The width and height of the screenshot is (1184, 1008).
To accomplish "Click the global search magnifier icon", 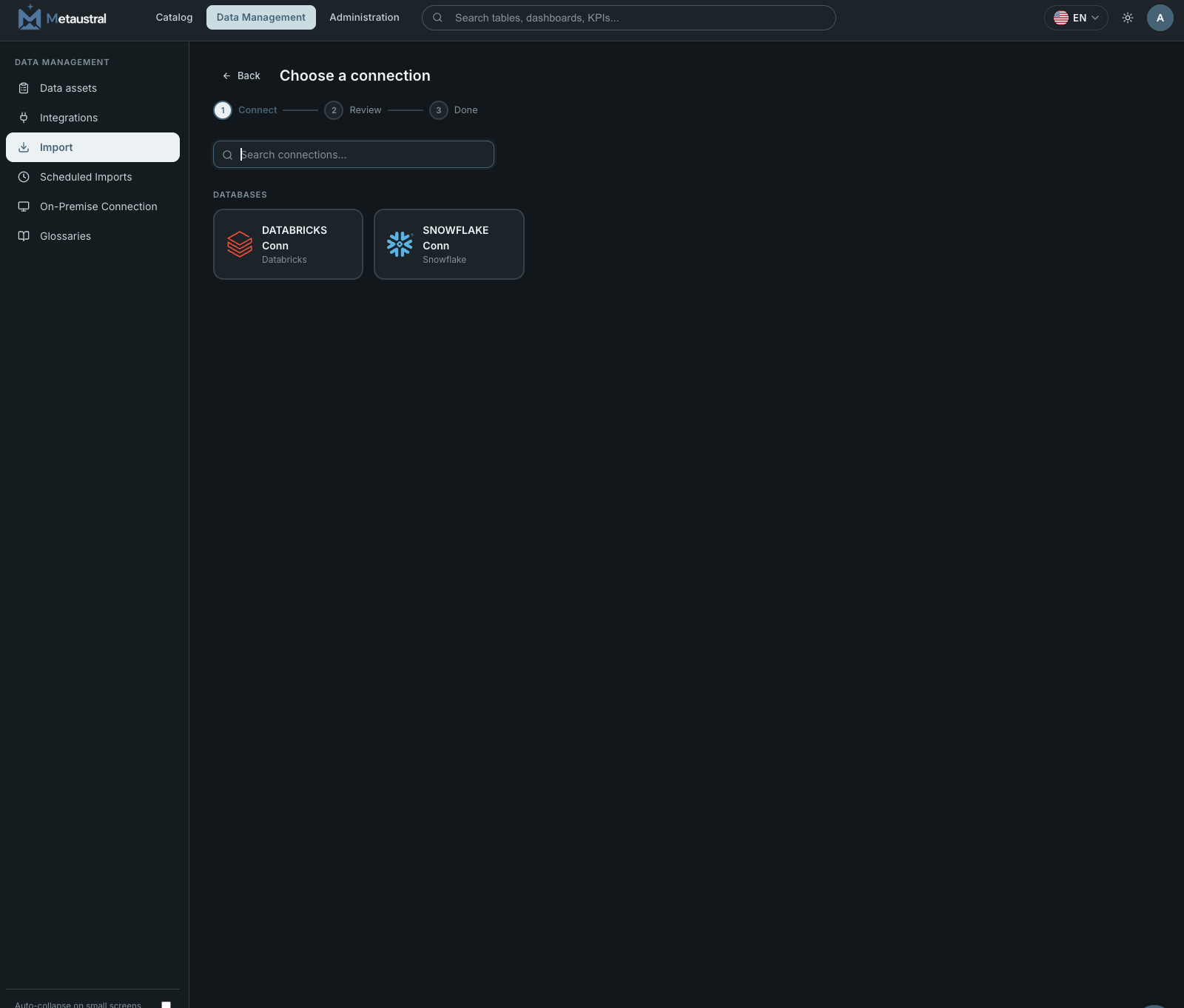I will (x=437, y=18).
